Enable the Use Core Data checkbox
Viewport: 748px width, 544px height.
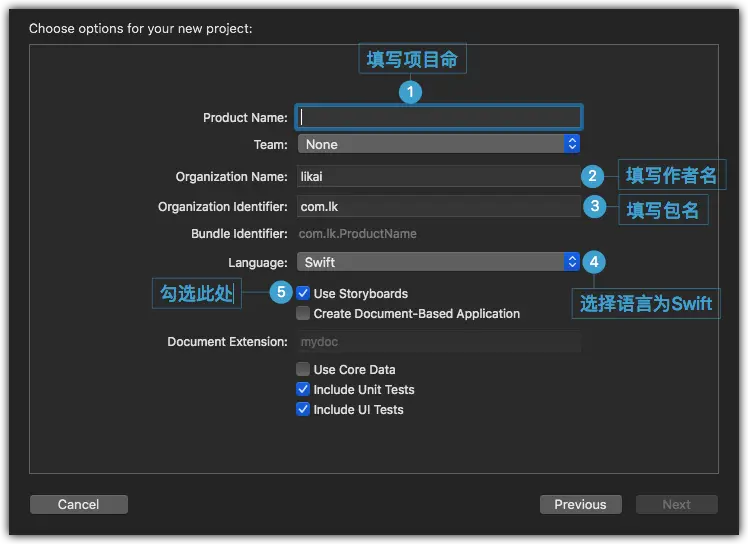pos(303,369)
